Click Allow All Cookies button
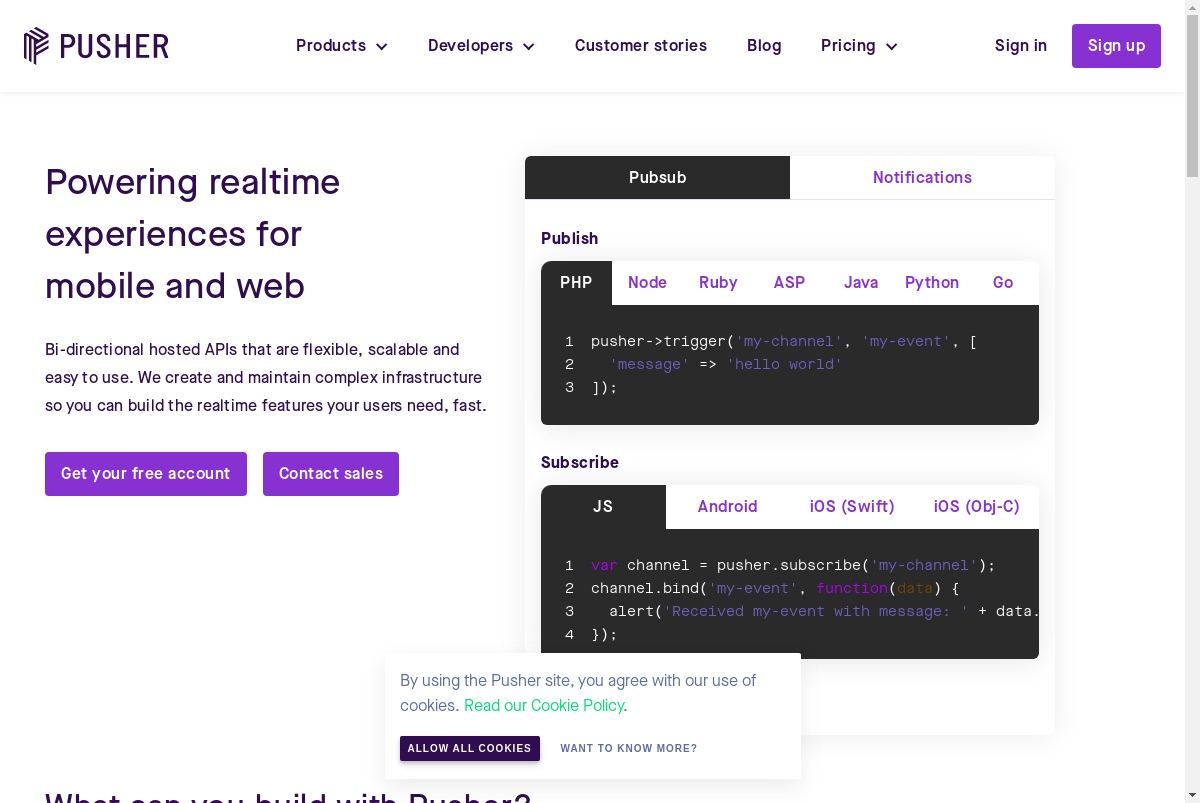This screenshot has height=803, width=1200. pos(470,749)
